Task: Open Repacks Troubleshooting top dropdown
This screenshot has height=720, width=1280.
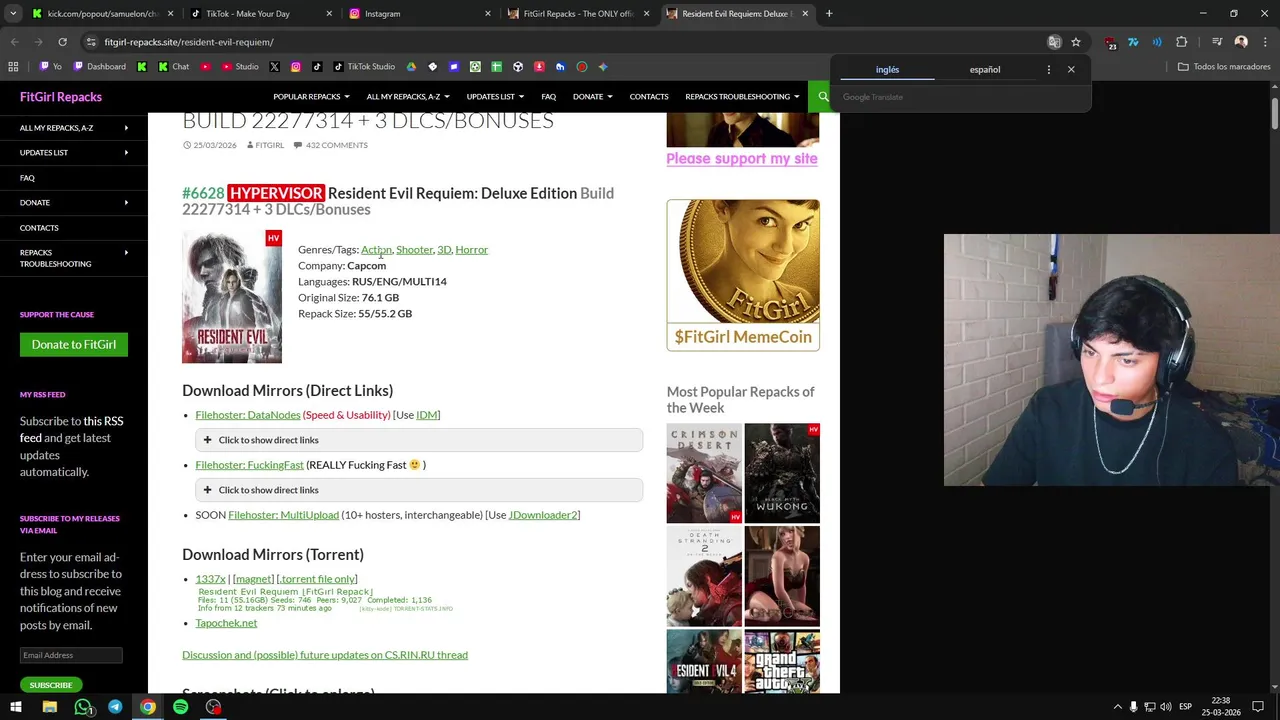Action: 742,97
